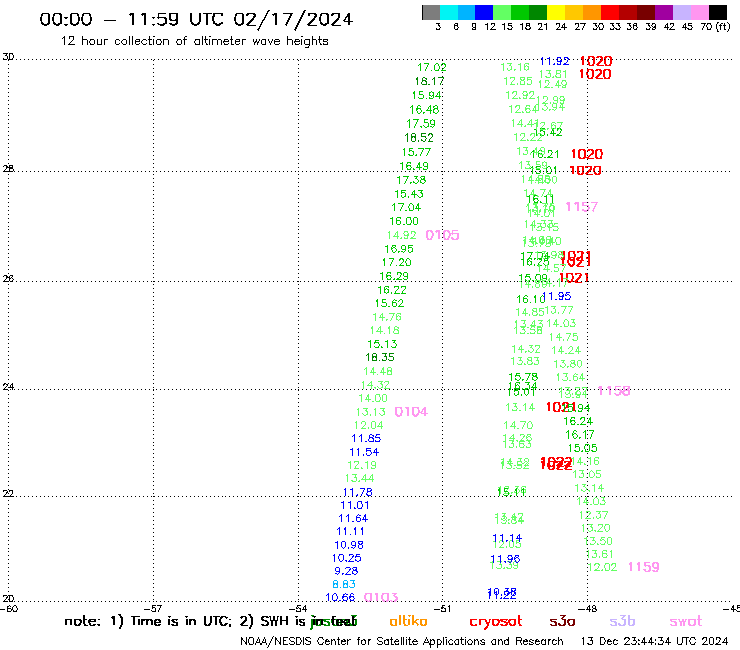Viewport: 740px width, 650px height.
Task: Click the chart title date '02/17/2024'
Action: [x=293, y=19]
